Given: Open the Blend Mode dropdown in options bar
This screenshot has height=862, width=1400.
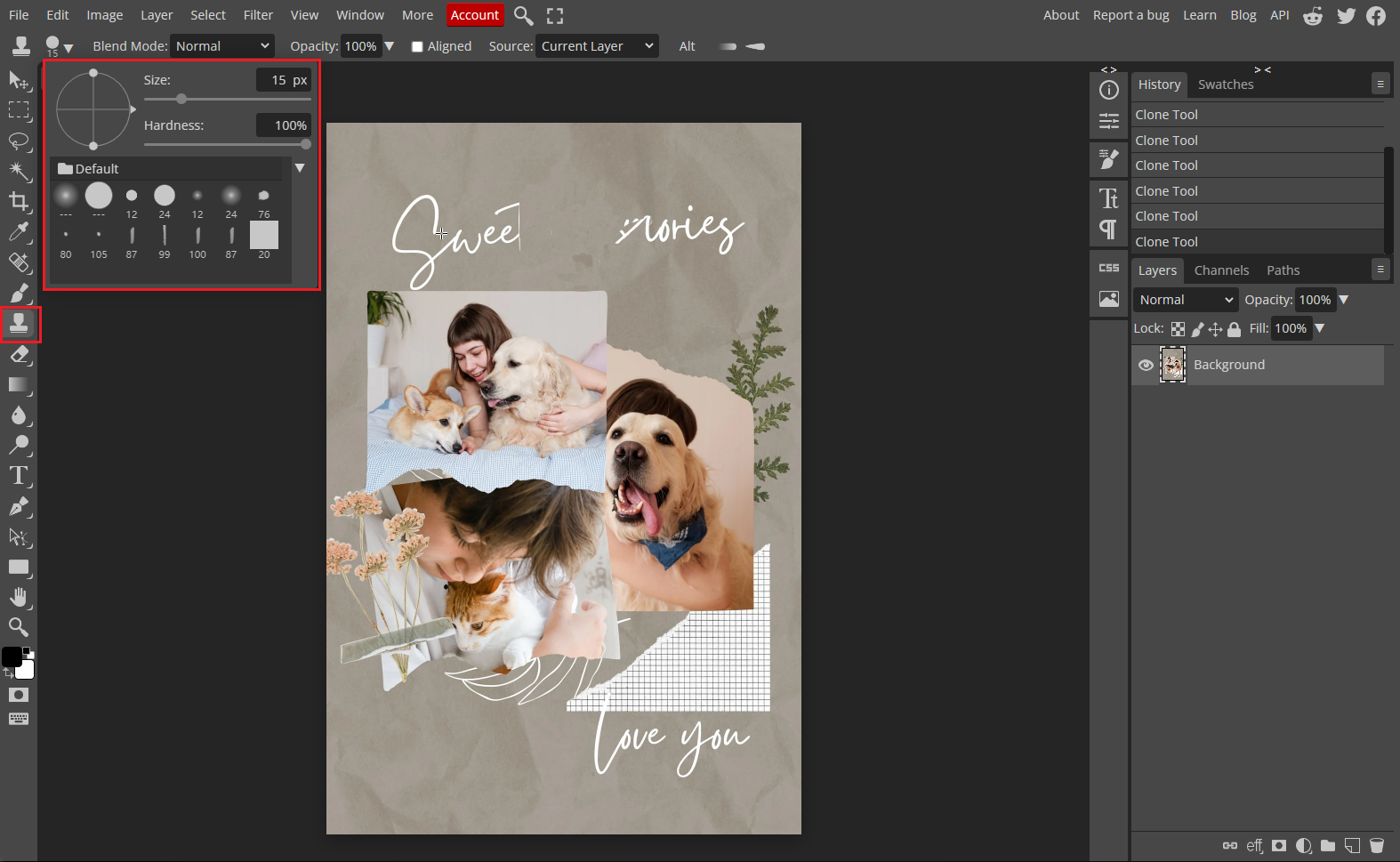Looking at the screenshot, I should click(x=221, y=46).
